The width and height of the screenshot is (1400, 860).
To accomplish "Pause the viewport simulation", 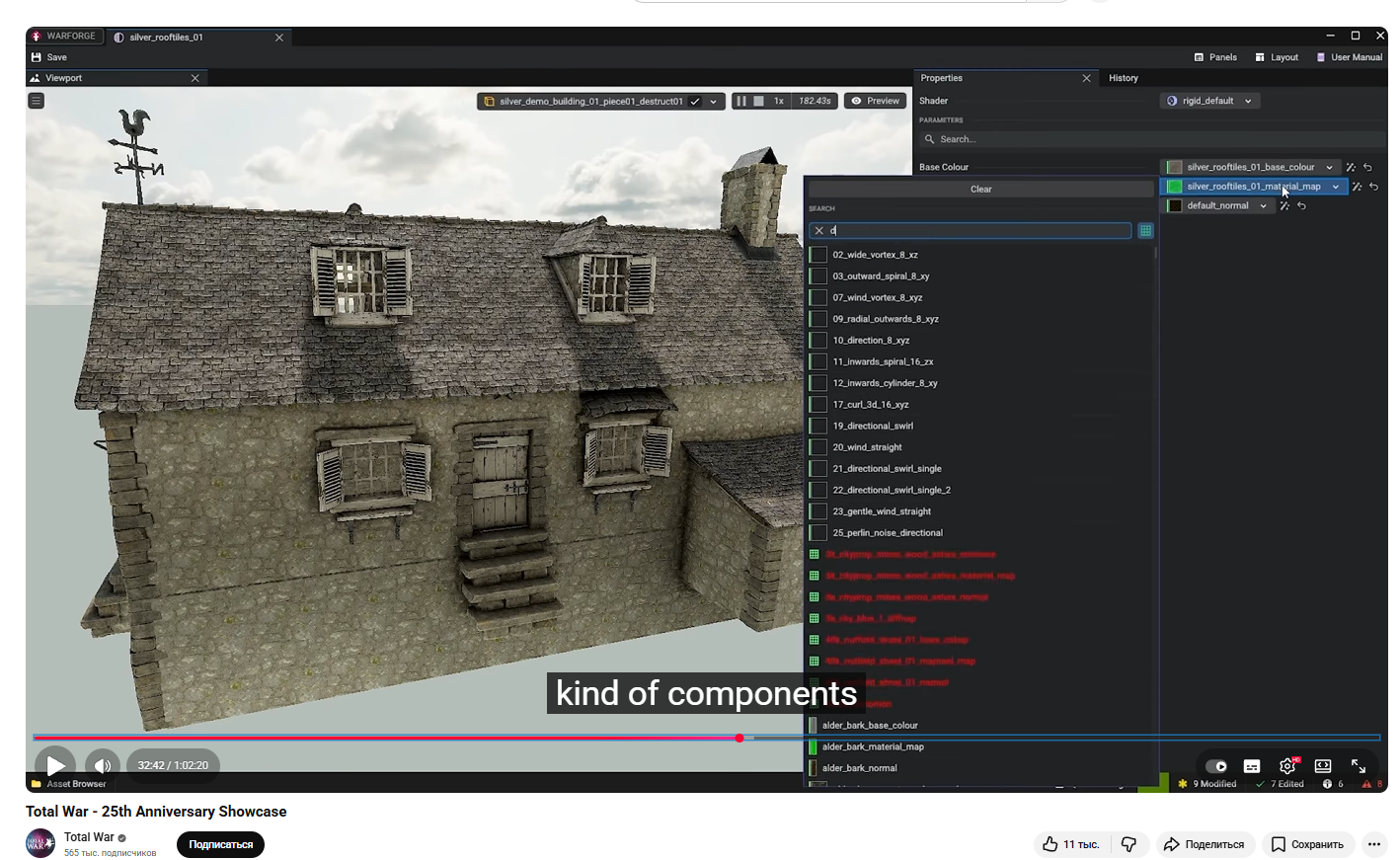I will (741, 101).
